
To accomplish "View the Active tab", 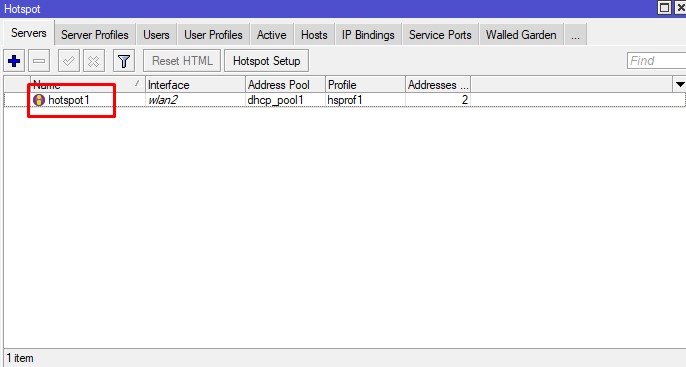I will coord(271,35).
